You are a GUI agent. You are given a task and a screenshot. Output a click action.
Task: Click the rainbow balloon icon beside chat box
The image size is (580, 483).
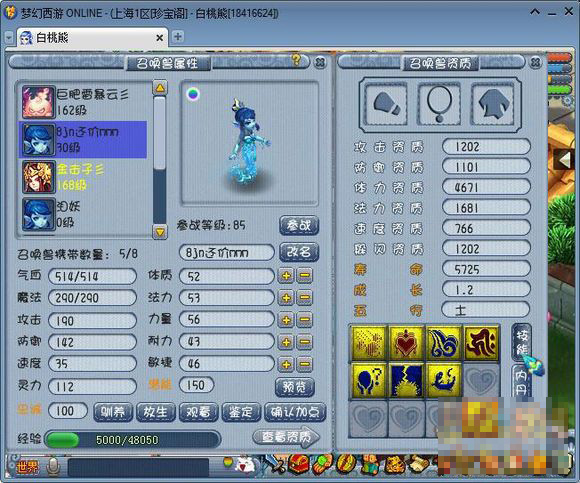[x=228, y=462]
